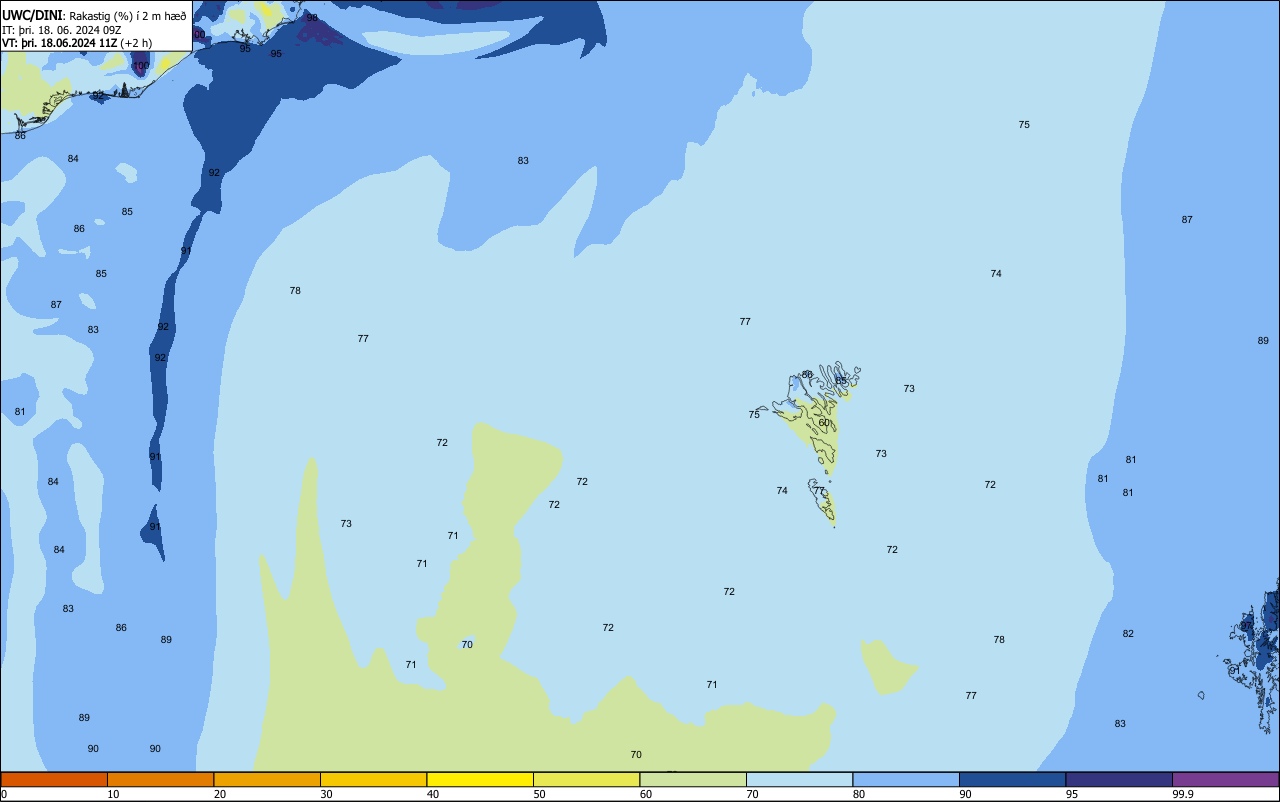Click the 80–90 medium blue legend swatch
The width and height of the screenshot is (1280, 802).
906,779
